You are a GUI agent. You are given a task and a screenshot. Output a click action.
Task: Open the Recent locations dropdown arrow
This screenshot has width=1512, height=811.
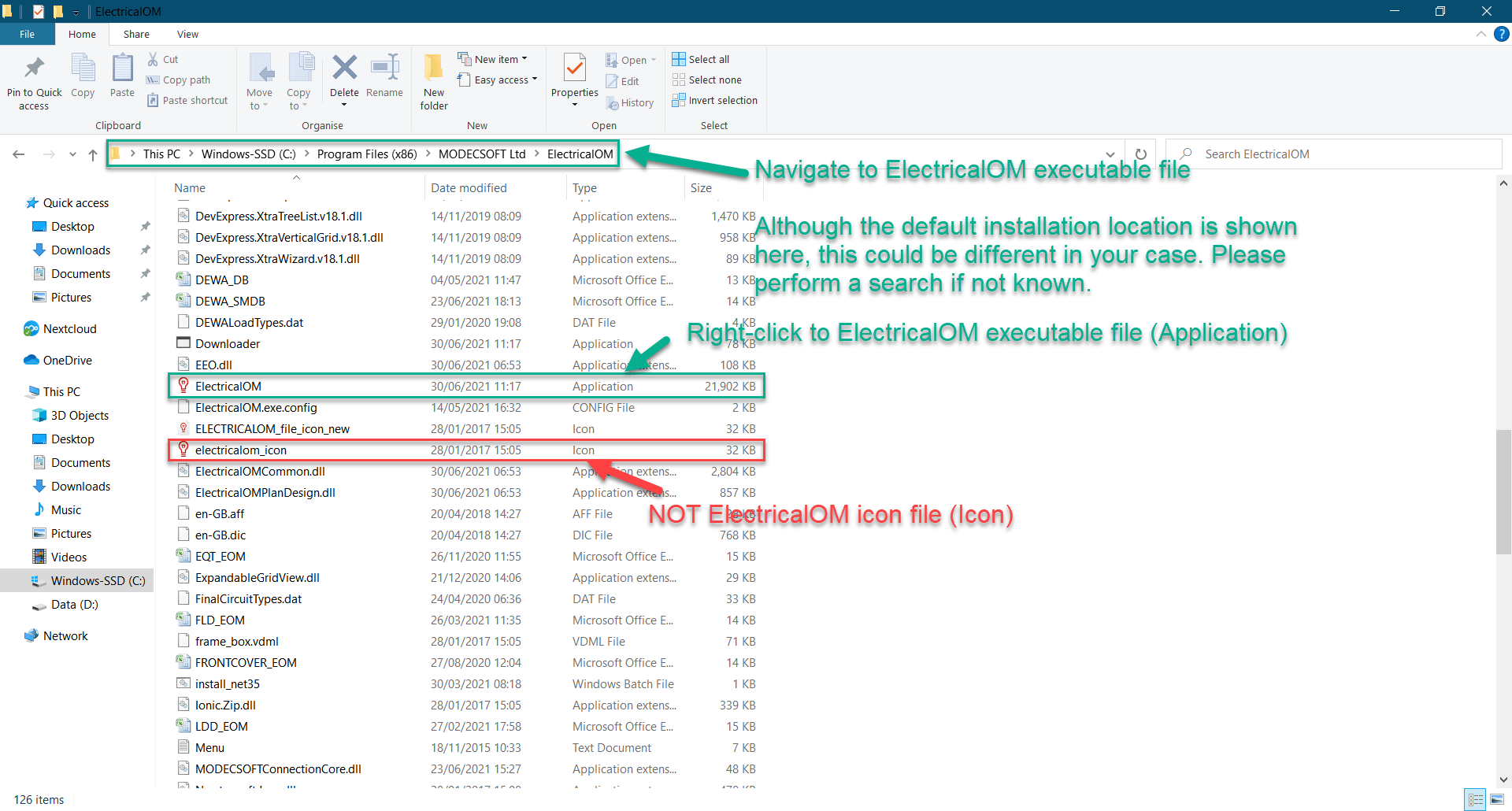[x=72, y=154]
